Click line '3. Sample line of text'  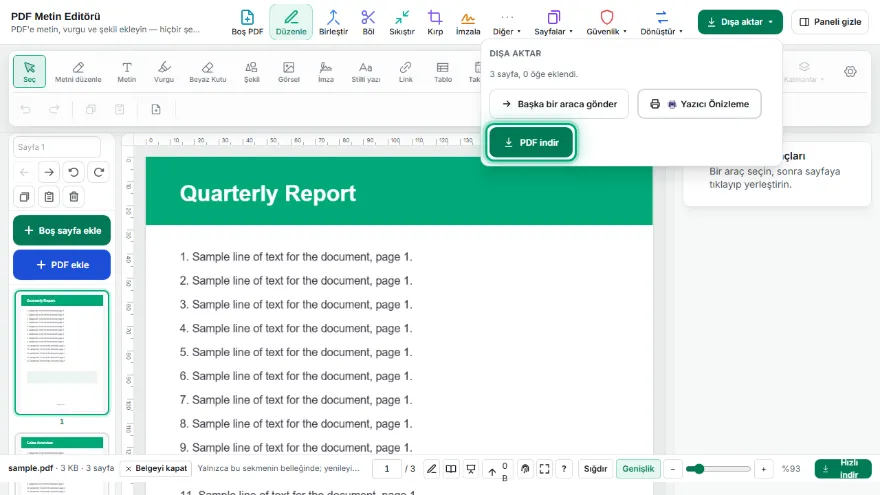(296, 305)
